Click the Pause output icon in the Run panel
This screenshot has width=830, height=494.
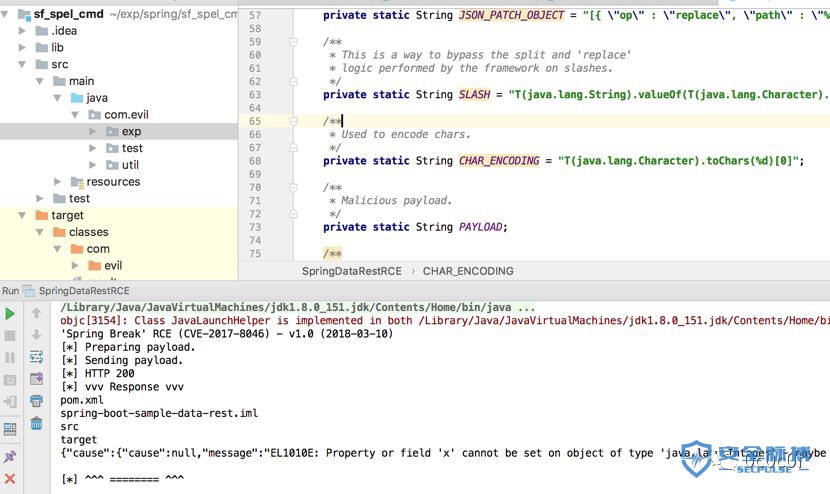click(x=10, y=358)
